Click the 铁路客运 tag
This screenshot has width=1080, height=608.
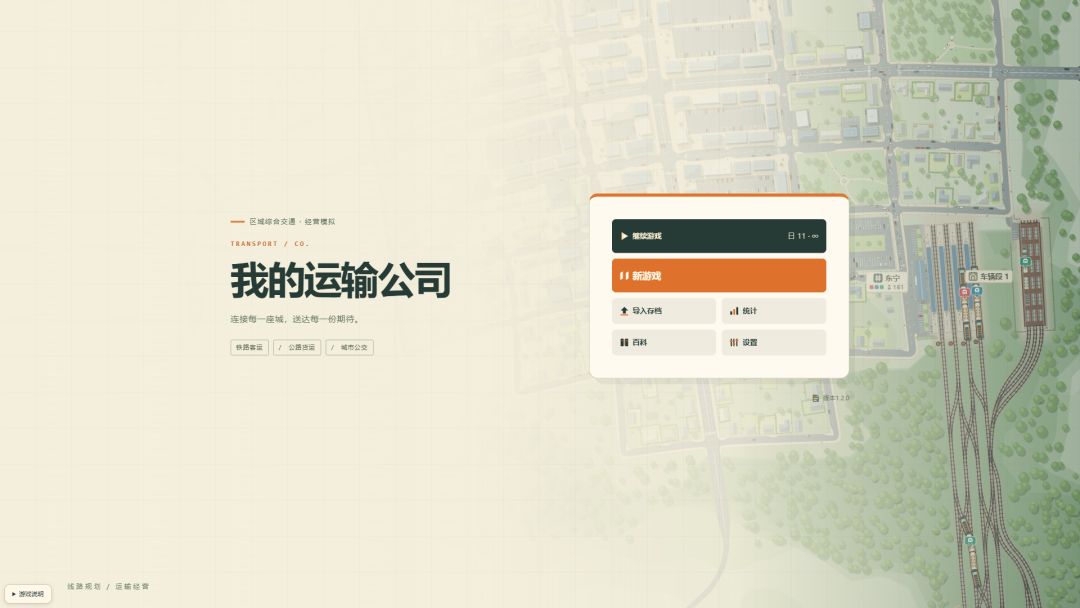[249, 348]
